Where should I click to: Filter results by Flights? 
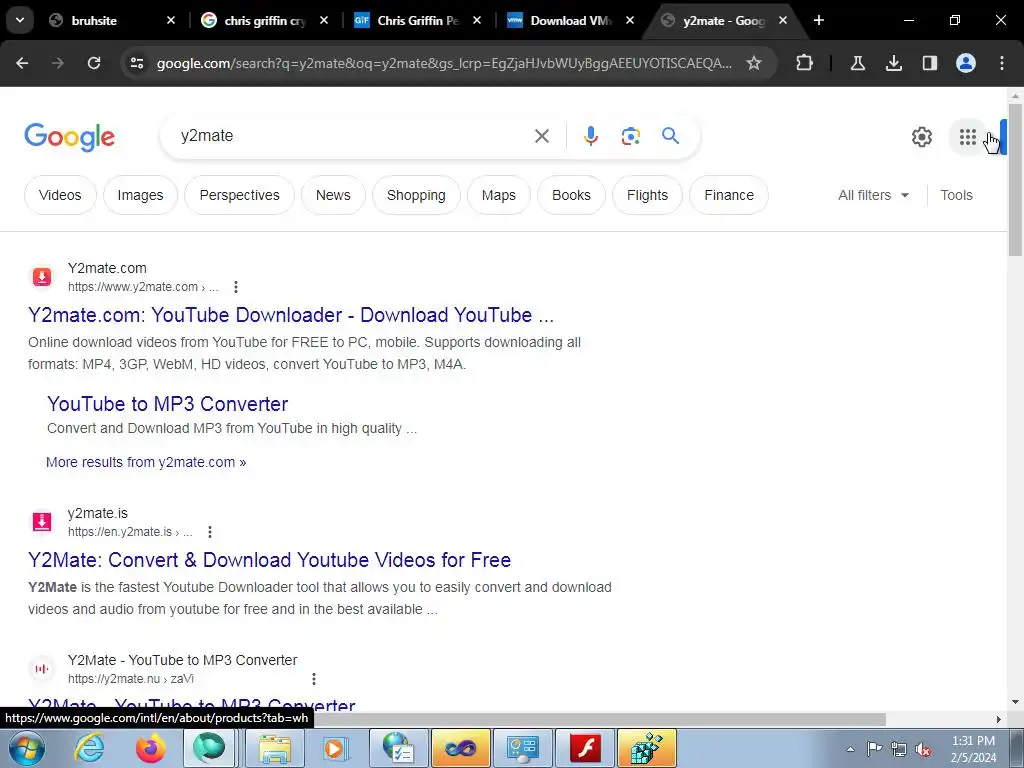647,195
